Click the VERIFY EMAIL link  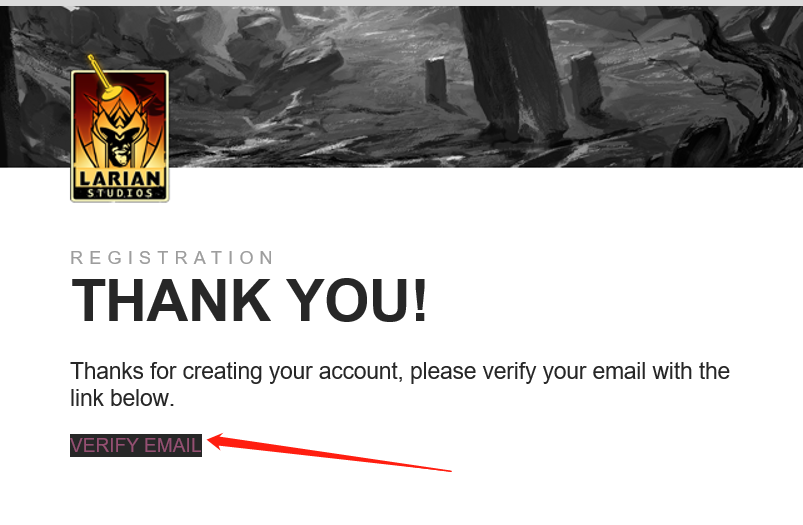click(136, 445)
